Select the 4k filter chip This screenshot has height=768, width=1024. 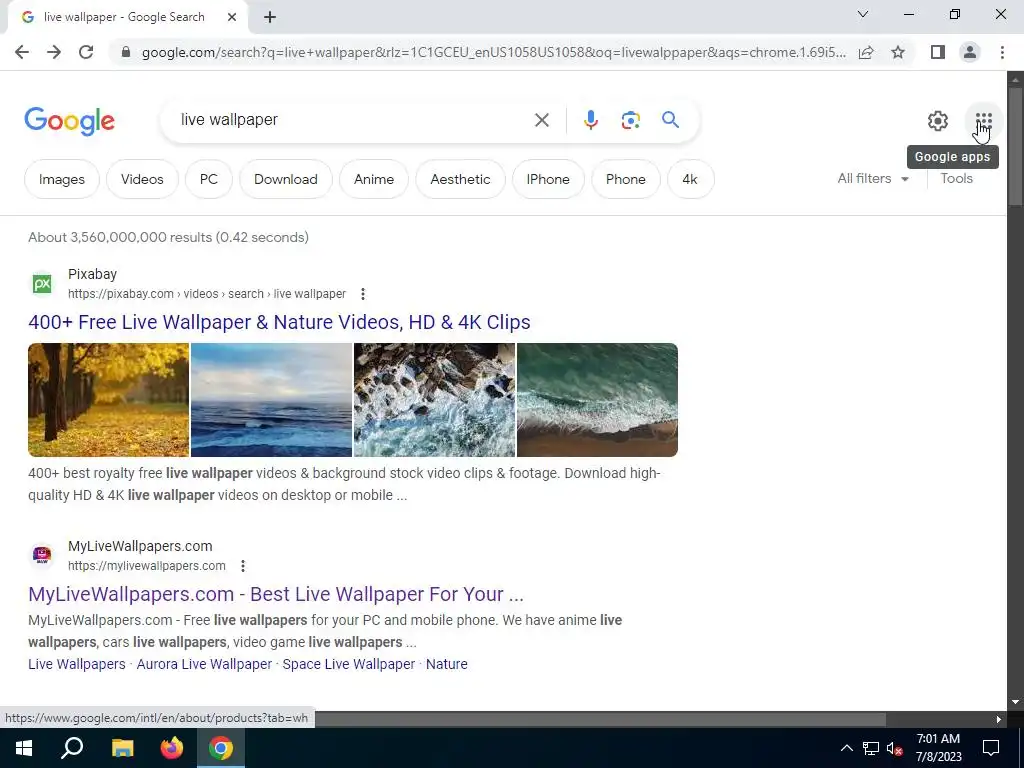(x=690, y=179)
